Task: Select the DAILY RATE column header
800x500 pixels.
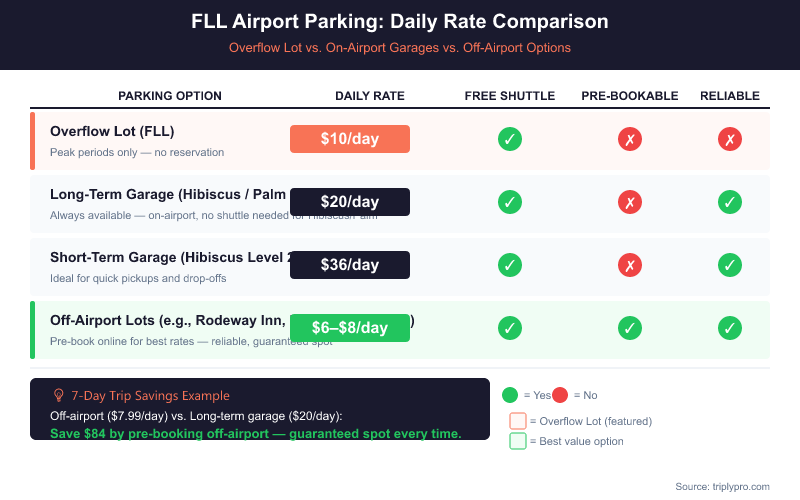Action: [370, 96]
